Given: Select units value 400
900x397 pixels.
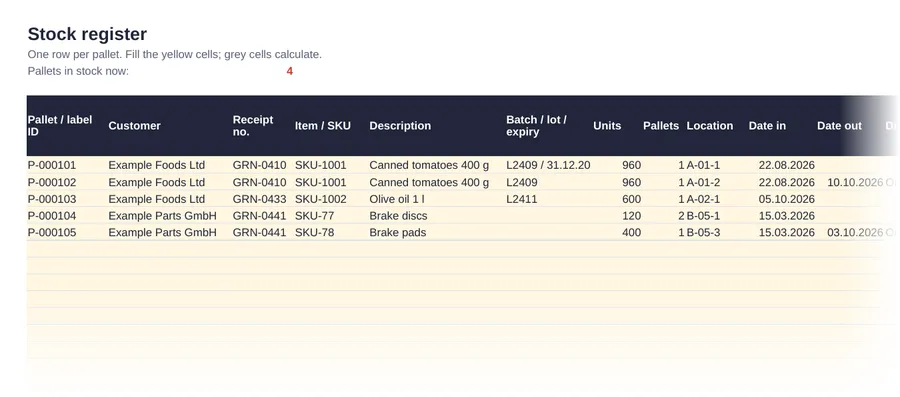Looking at the screenshot, I should pos(631,232).
